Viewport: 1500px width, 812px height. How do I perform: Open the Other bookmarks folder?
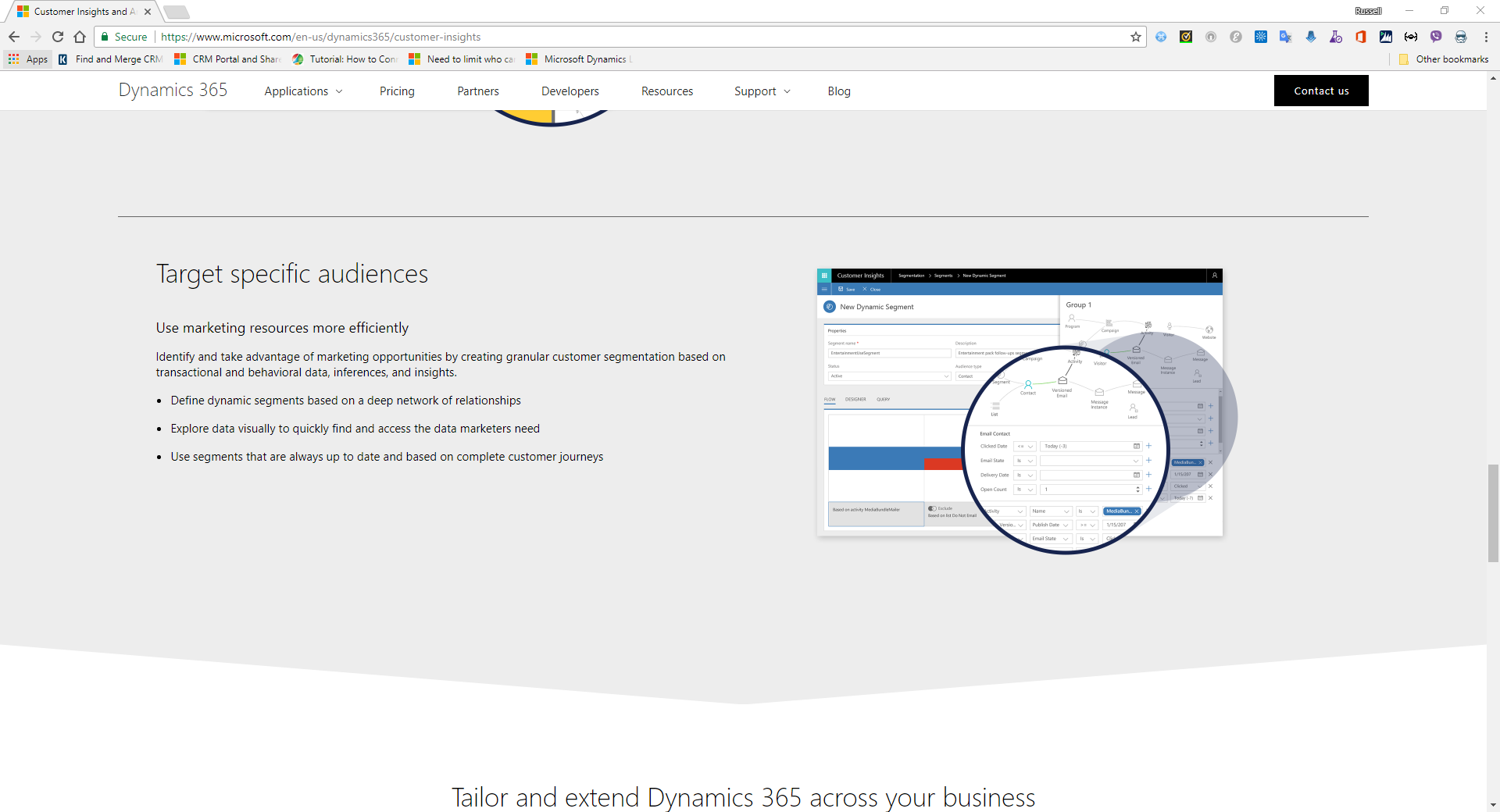tap(1444, 59)
